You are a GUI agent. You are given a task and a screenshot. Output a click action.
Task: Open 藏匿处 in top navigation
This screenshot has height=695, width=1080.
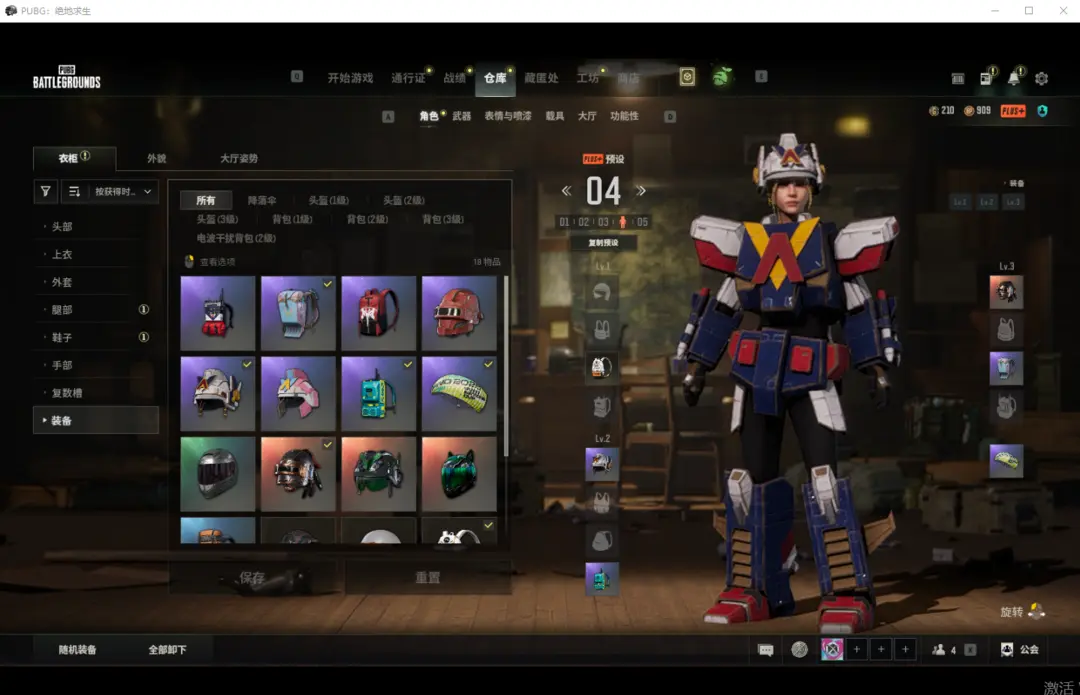541,78
